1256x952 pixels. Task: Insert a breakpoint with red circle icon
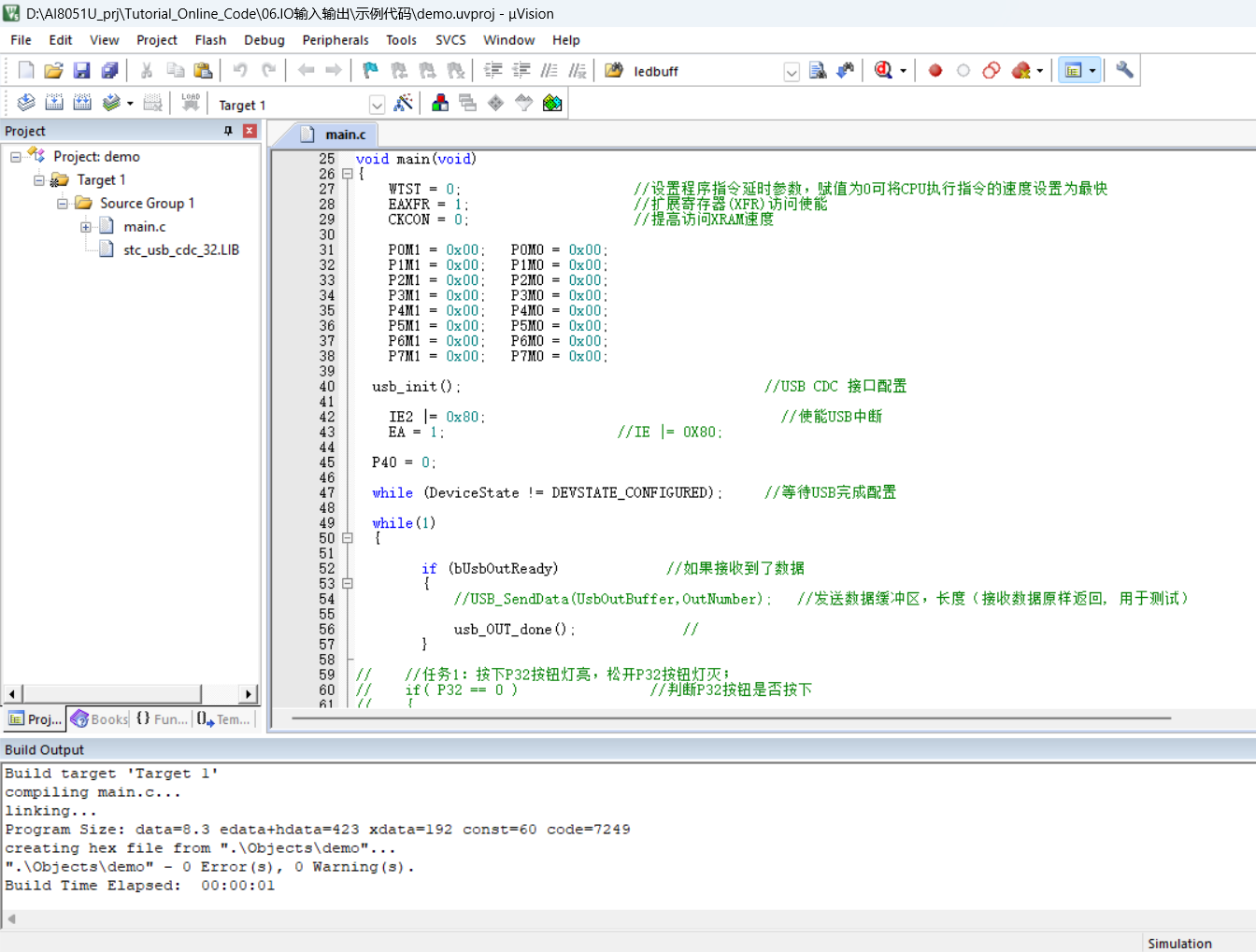935,71
